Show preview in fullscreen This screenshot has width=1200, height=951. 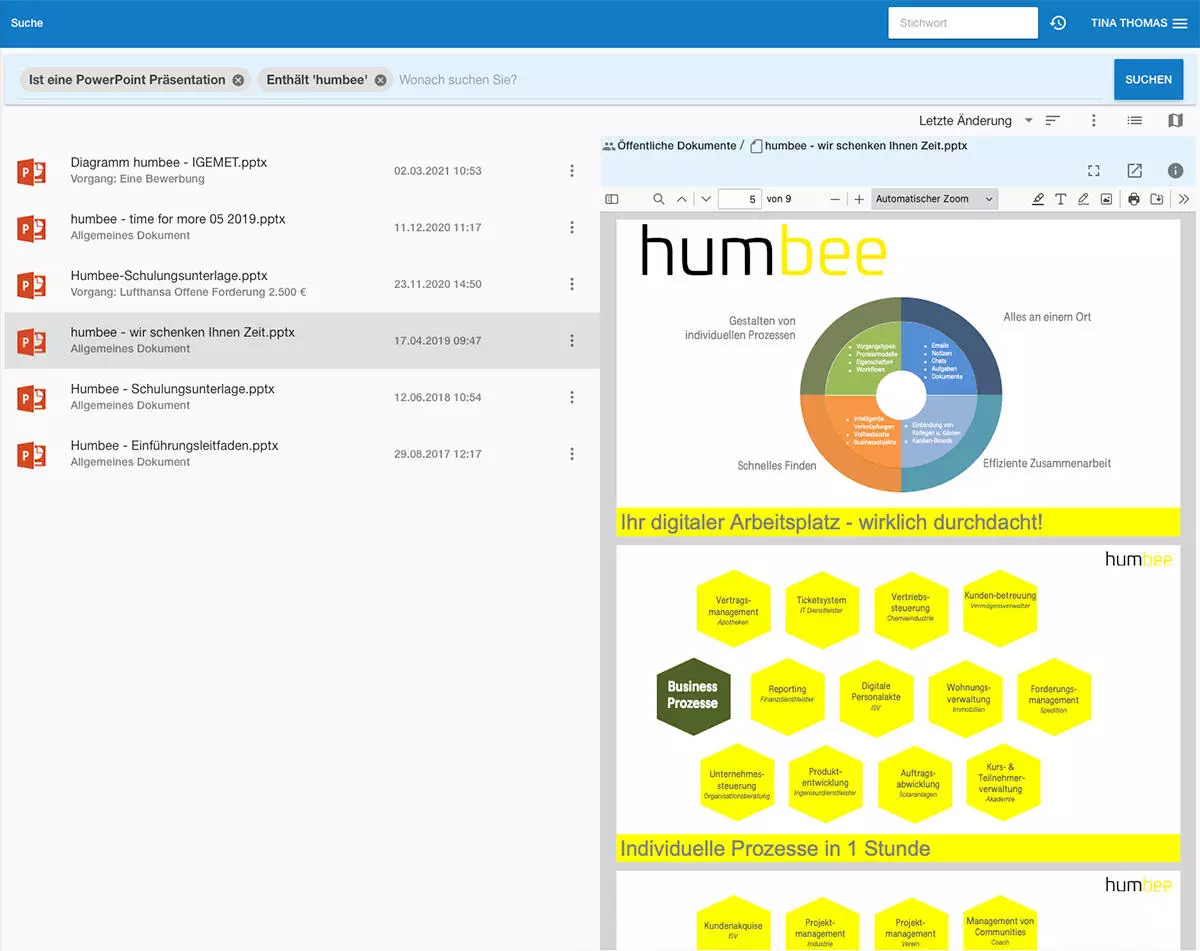(1094, 171)
